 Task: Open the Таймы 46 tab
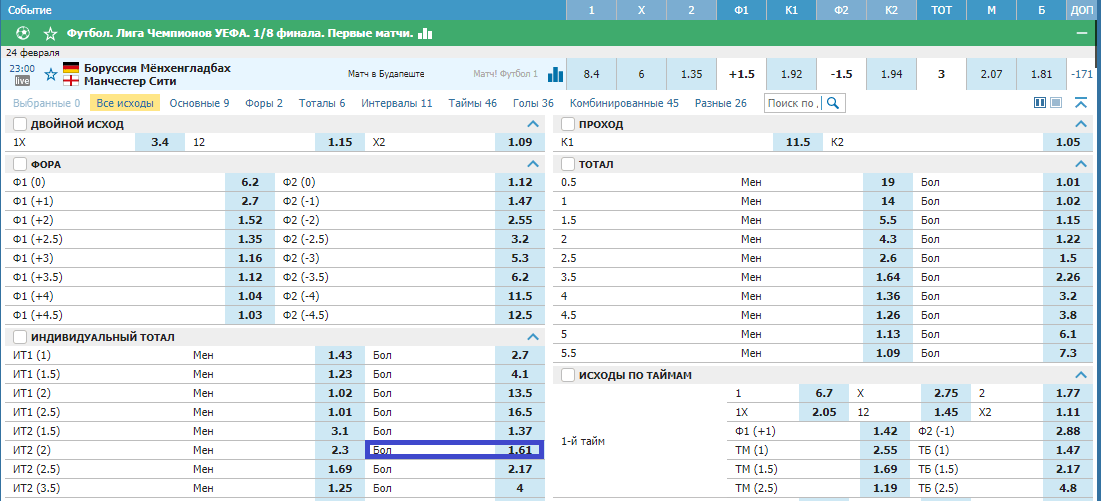click(x=473, y=103)
